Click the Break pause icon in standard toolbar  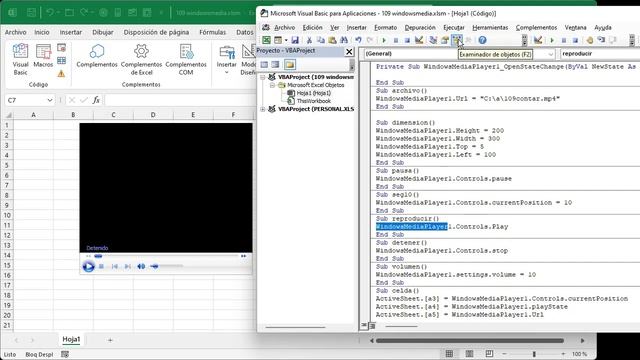[396, 40]
